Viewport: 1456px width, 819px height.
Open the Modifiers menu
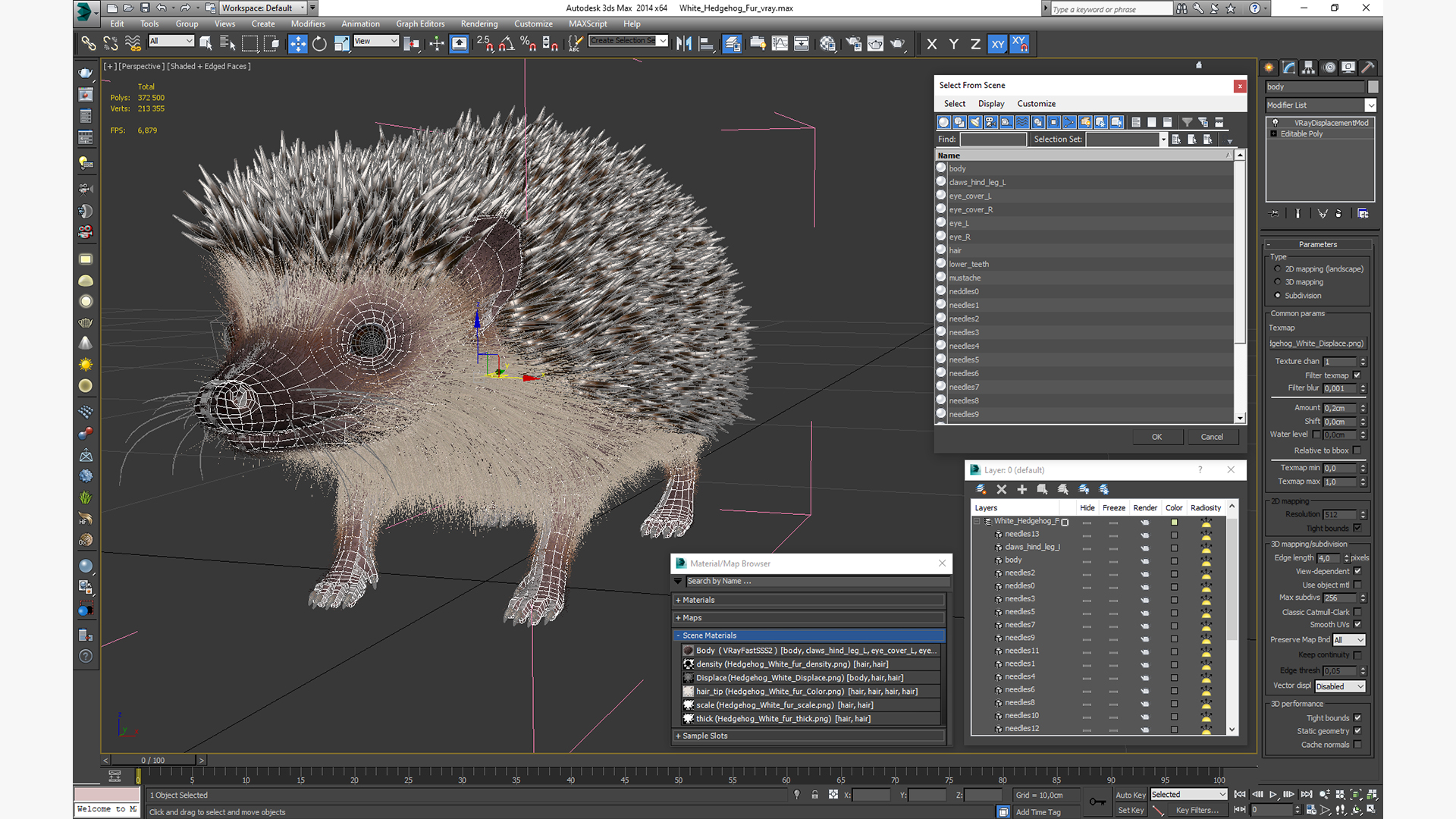click(308, 24)
